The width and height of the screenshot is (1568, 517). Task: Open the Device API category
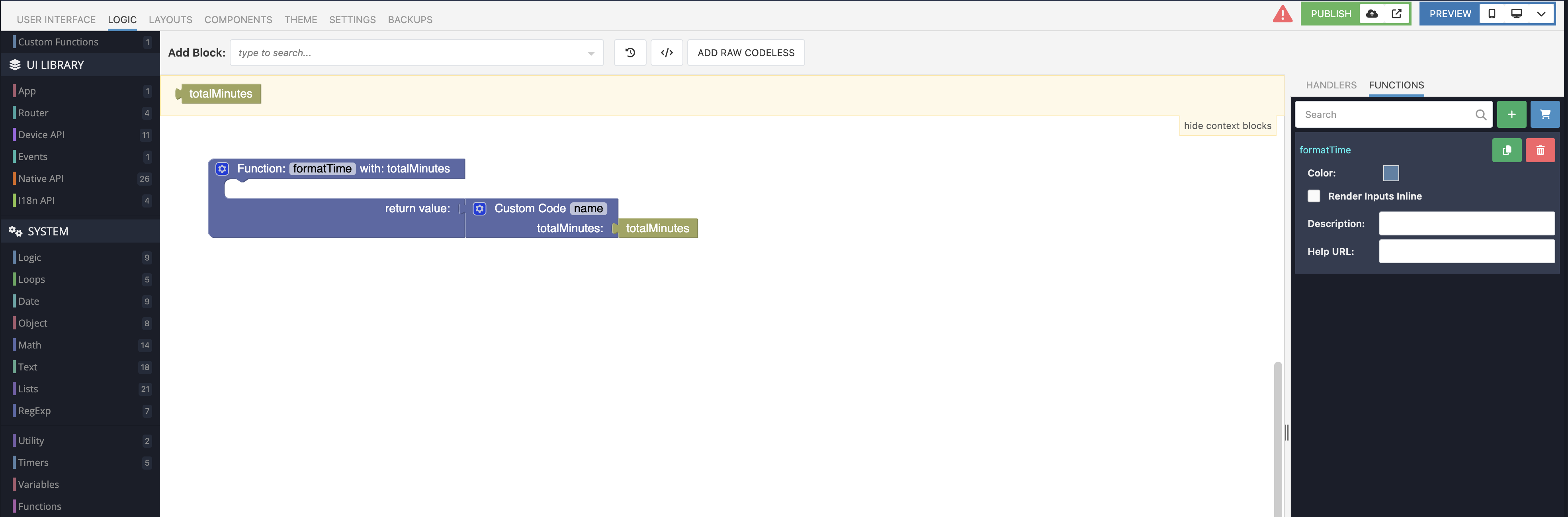click(x=80, y=135)
